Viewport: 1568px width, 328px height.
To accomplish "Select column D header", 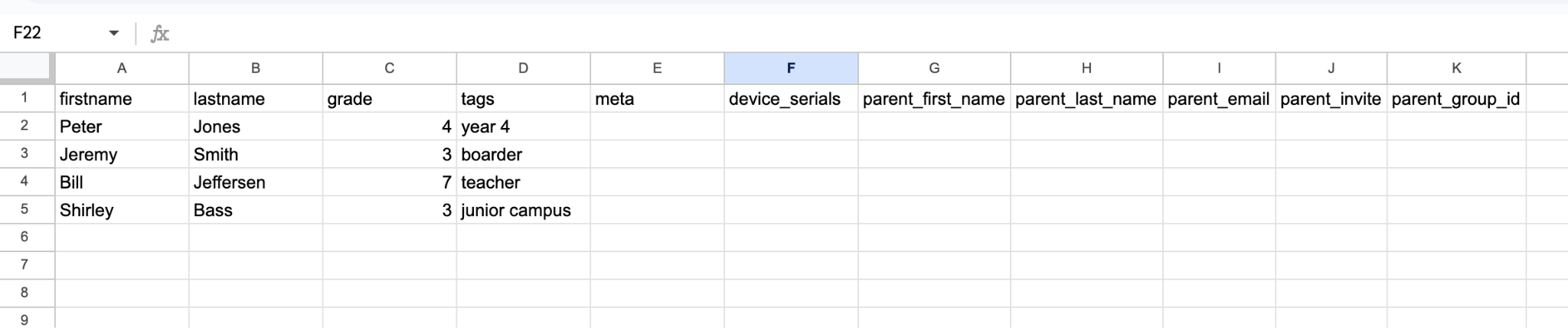I will (523, 68).
